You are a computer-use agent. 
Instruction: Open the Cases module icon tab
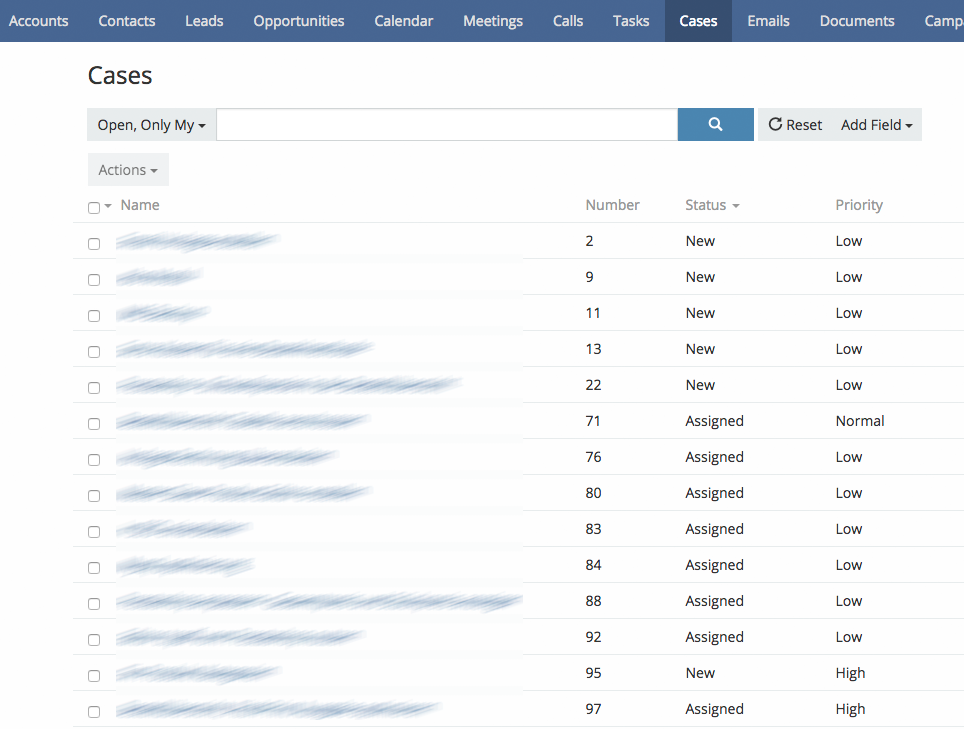[697, 20]
